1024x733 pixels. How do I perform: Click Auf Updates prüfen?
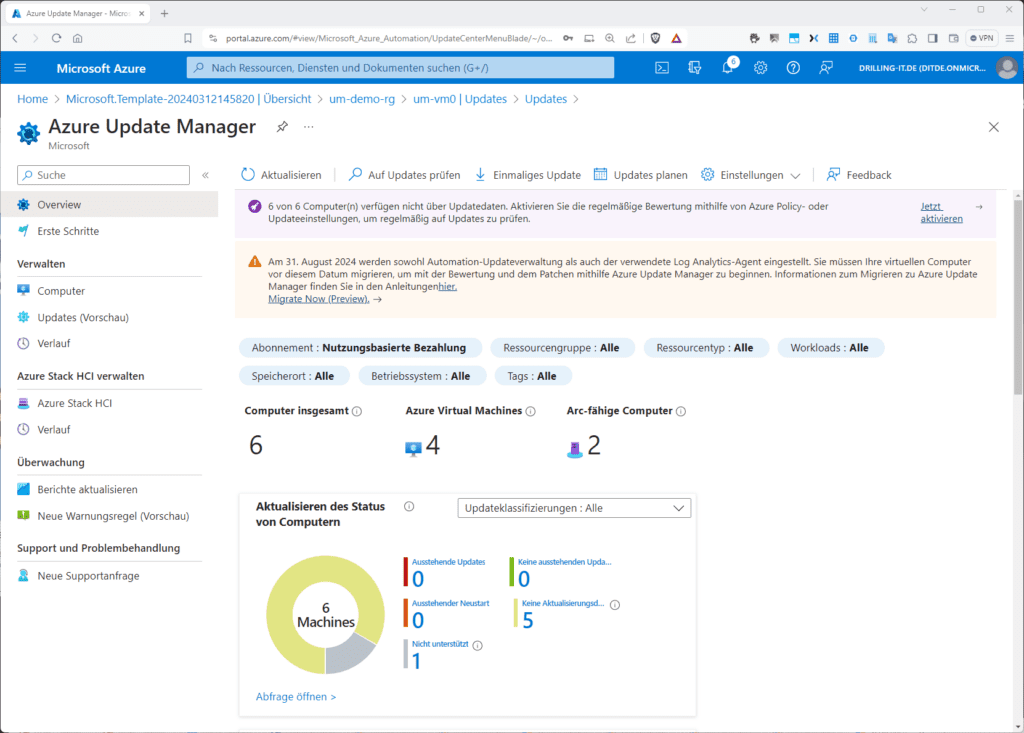click(404, 175)
